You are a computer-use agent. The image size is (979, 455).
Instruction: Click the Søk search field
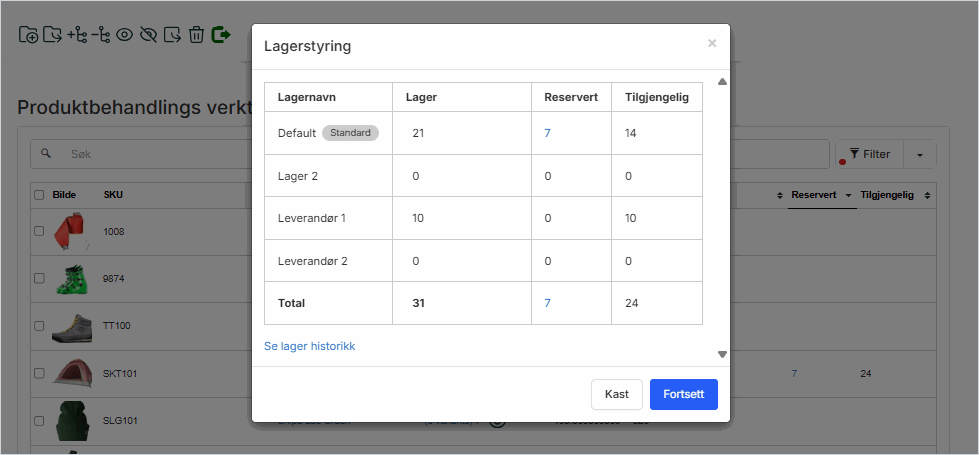[x=140, y=155]
